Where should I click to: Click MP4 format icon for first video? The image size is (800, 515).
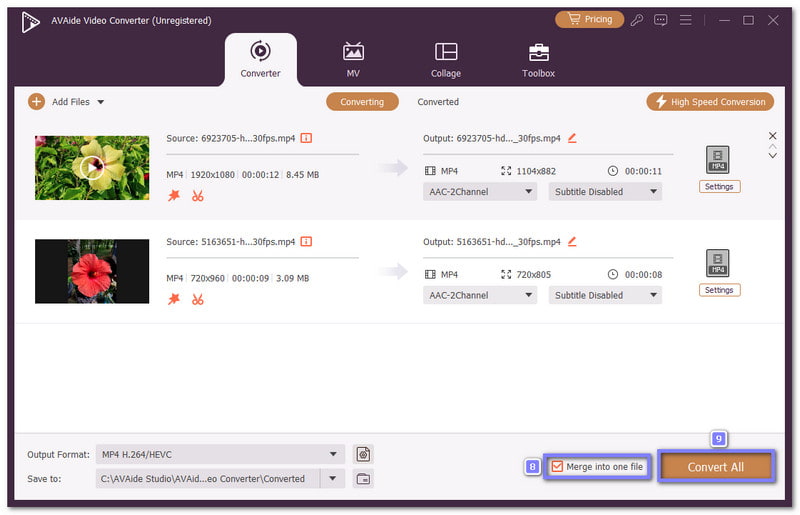tap(717, 160)
